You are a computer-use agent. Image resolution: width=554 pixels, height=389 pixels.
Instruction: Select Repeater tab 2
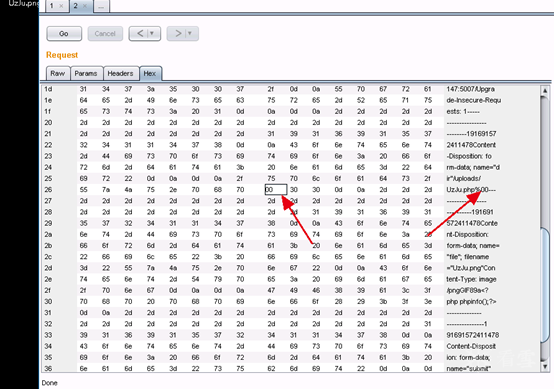pyautogui.click(x=81, y=6)
